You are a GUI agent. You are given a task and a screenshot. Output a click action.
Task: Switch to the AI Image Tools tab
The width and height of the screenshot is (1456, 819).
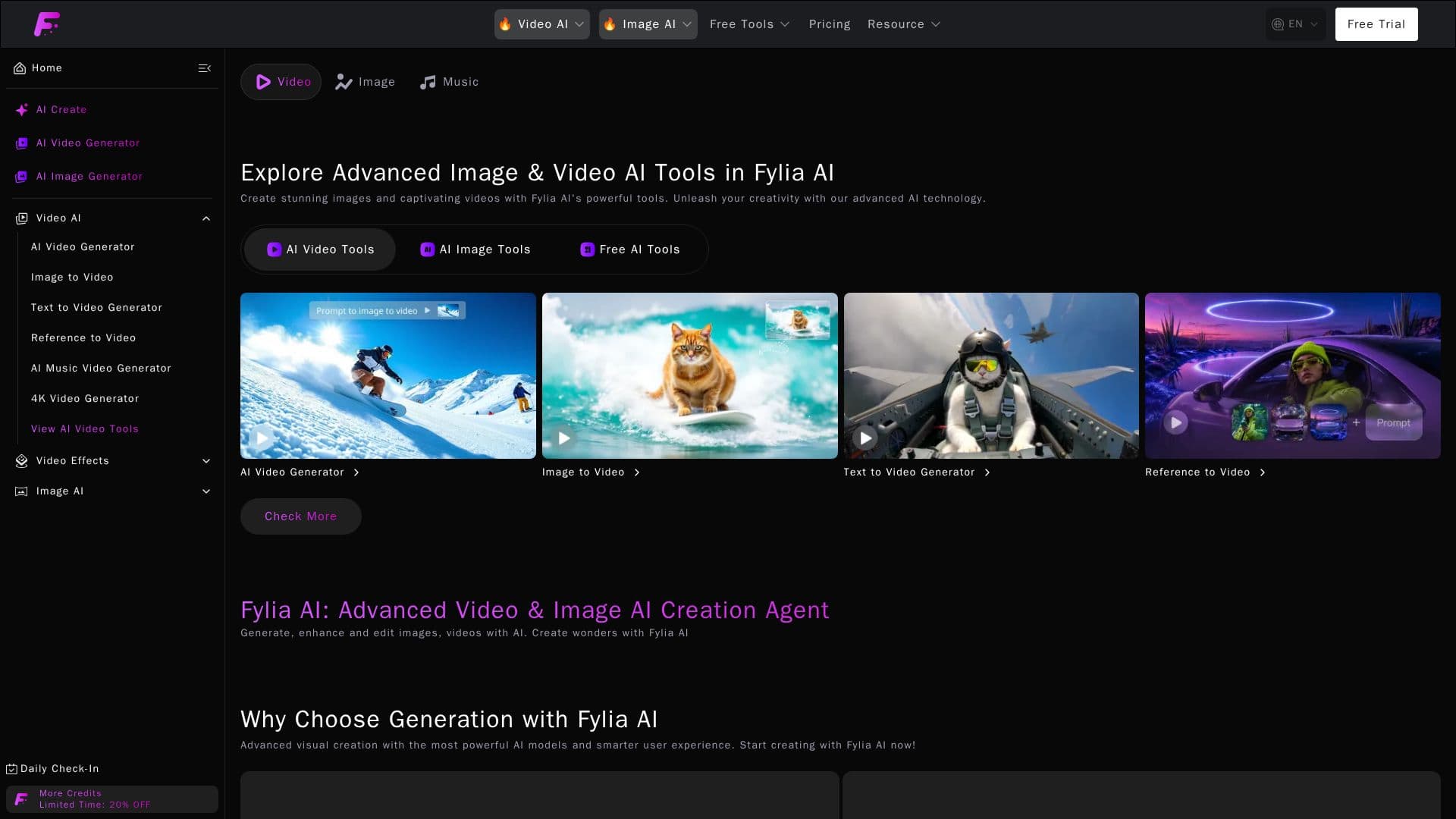pyautogui.click(x=475, y=249)
